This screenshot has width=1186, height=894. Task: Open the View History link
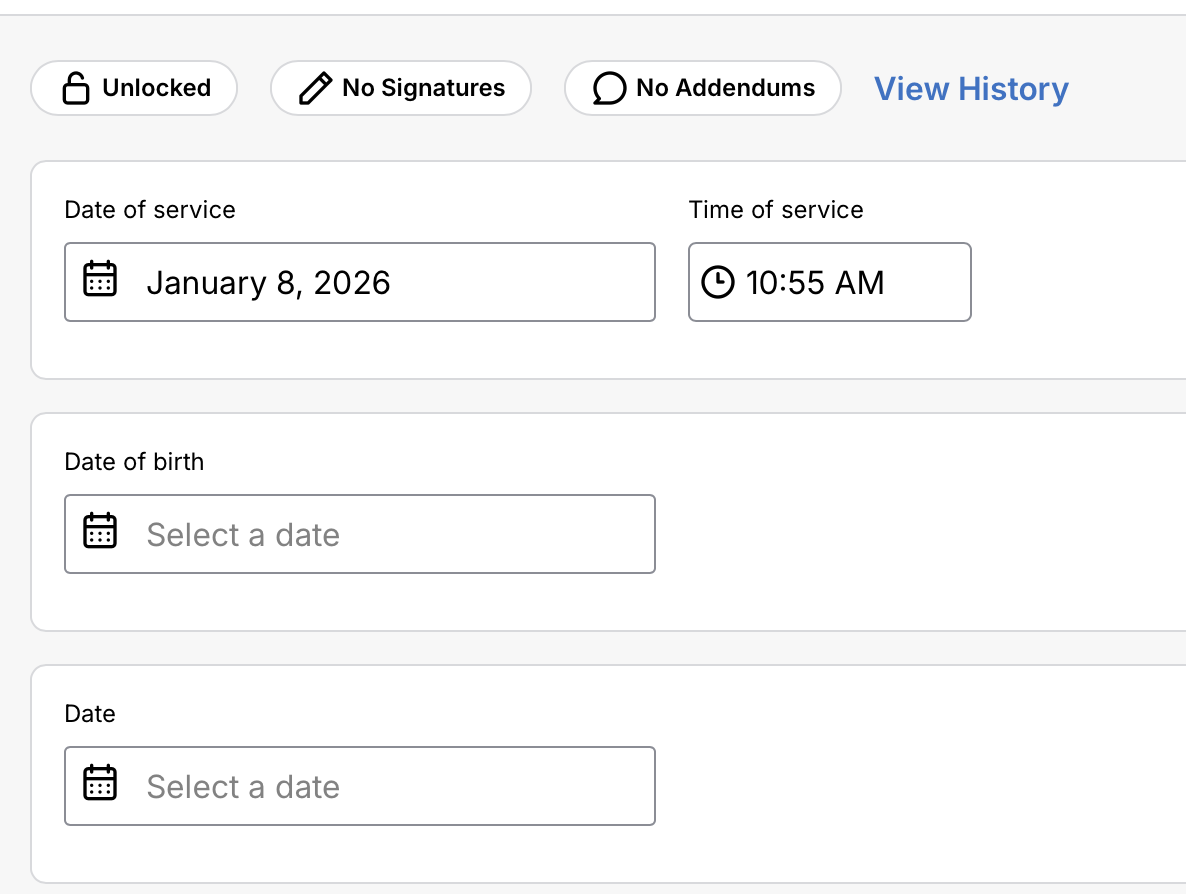(971, 89)
